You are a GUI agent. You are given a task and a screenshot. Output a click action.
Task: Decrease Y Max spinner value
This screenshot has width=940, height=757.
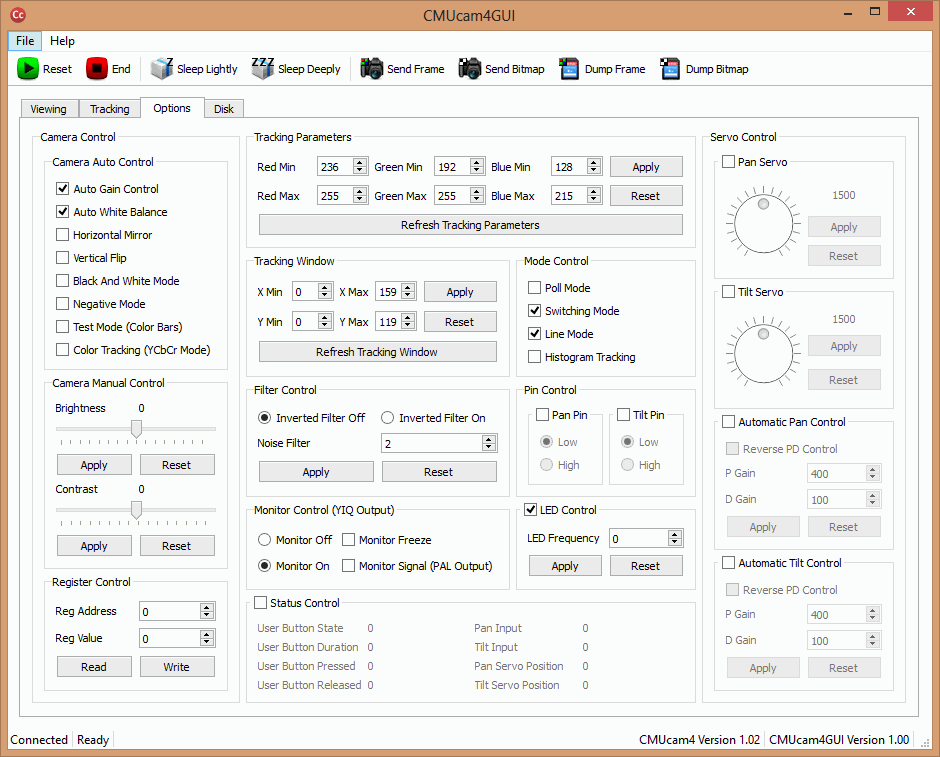point(408,326)
